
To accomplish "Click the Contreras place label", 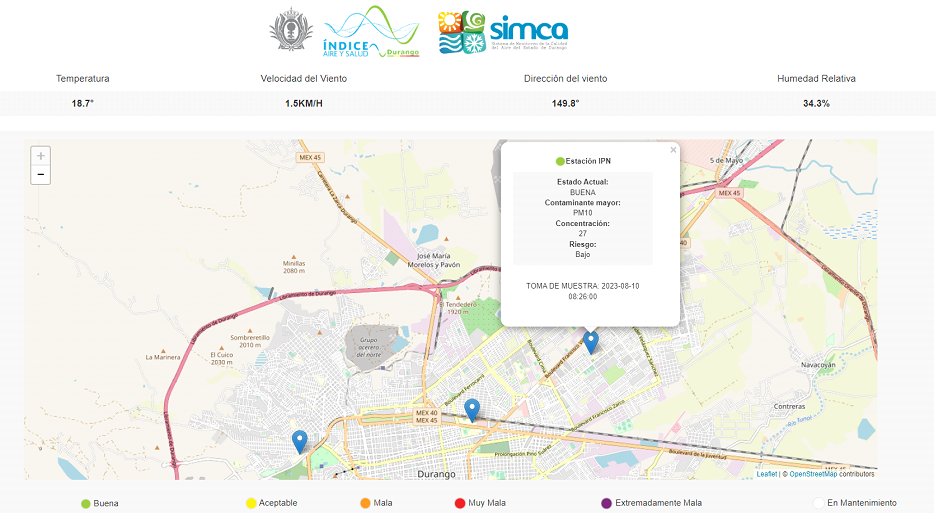I will [789, 406].
